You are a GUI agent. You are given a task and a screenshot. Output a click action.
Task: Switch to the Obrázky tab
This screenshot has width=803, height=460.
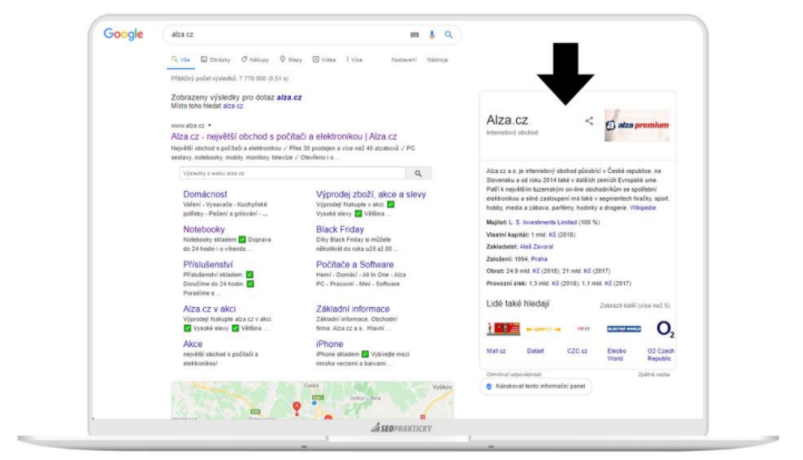coord(216,60)
